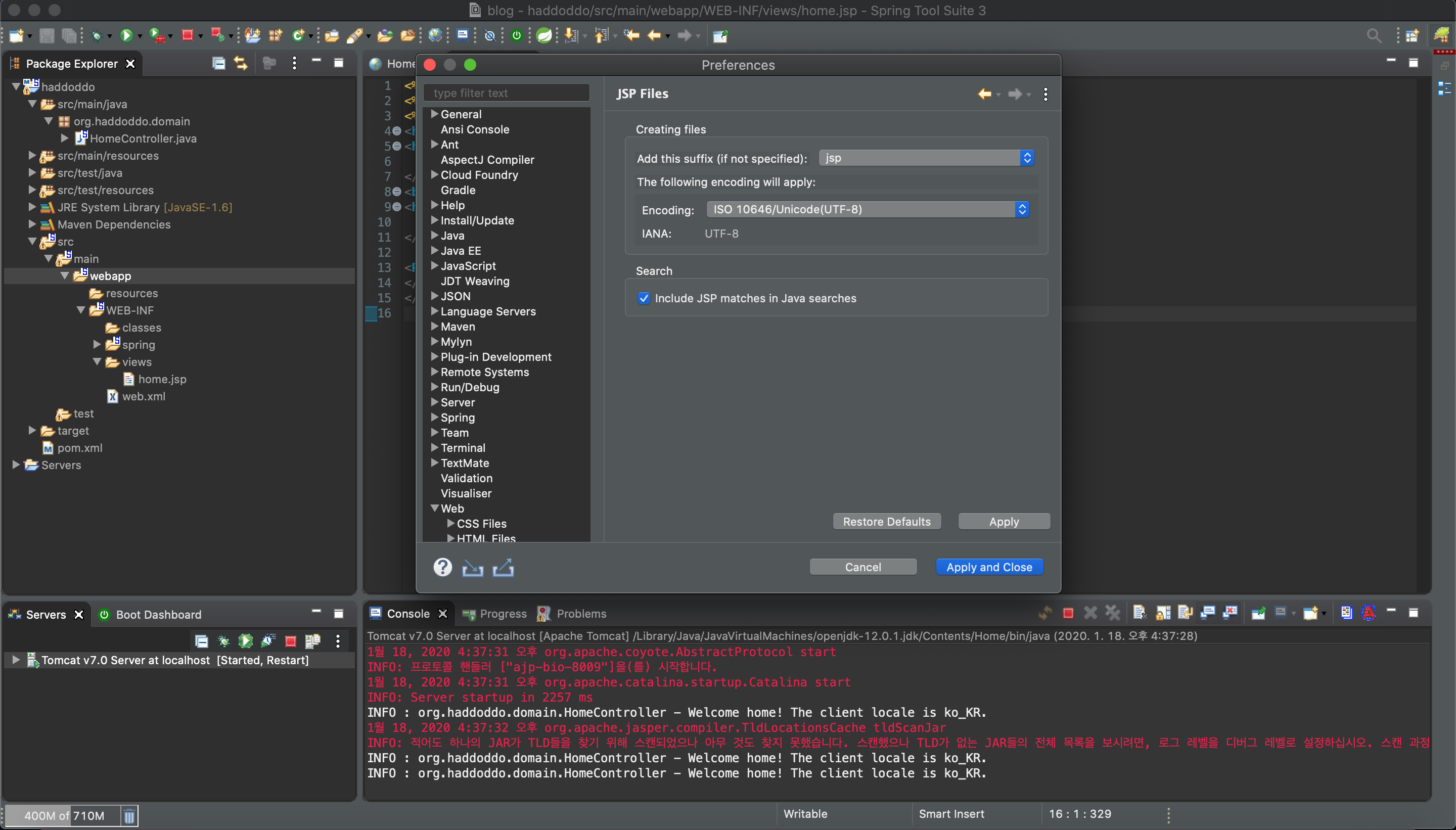
Task: Collapse the Web preferences tree node
Action: pyautogui.click(x=435, y=508)
